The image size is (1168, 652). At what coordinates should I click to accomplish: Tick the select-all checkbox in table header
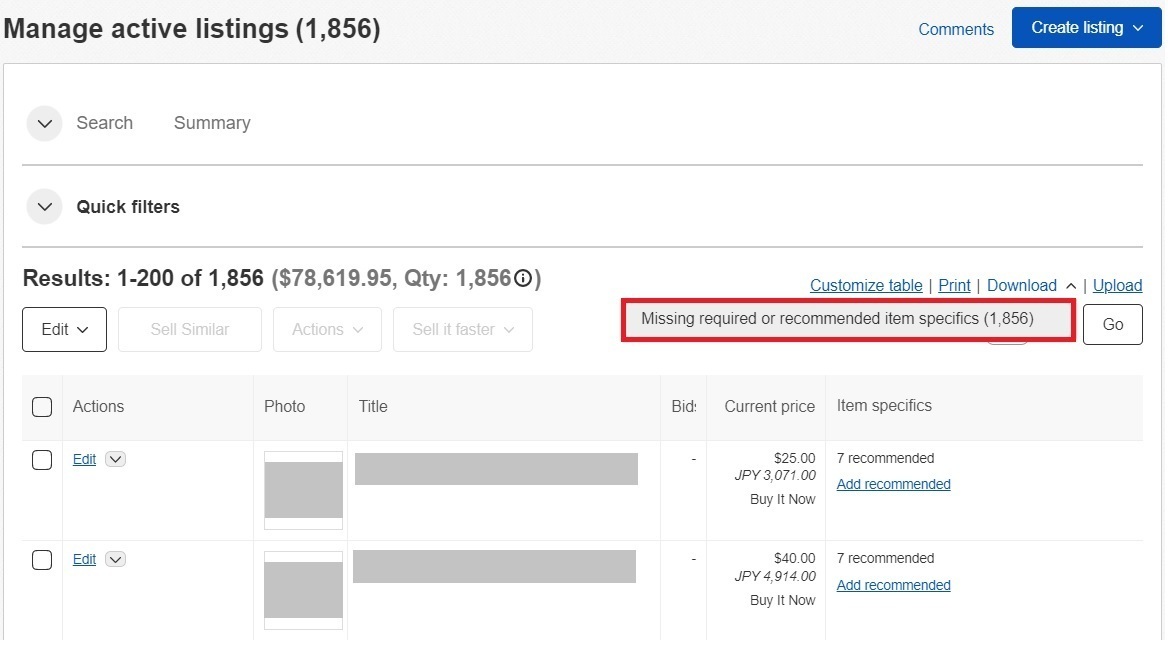[x=42, y=407]
